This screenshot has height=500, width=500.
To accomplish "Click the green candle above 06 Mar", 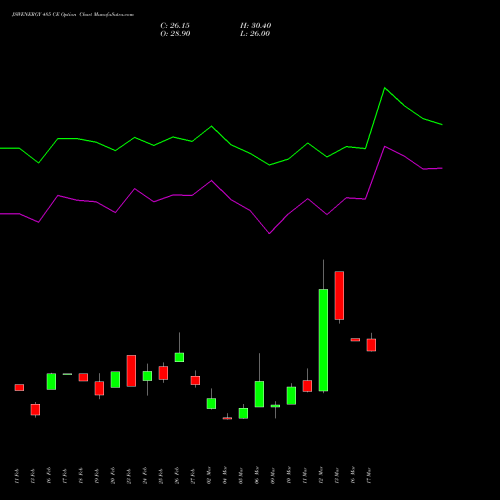I will pyautogui.click(x=259, y=394).
